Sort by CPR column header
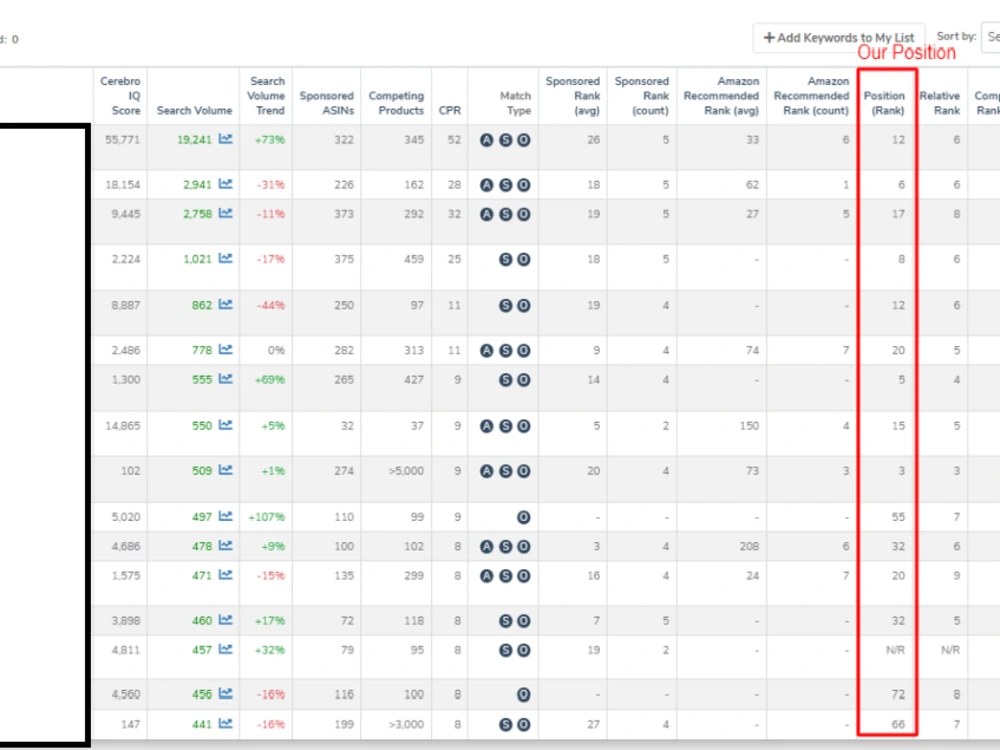Image resolution: width=1000 pixels, height=750 pixels. pyautogui.click(x=450, y=110)
